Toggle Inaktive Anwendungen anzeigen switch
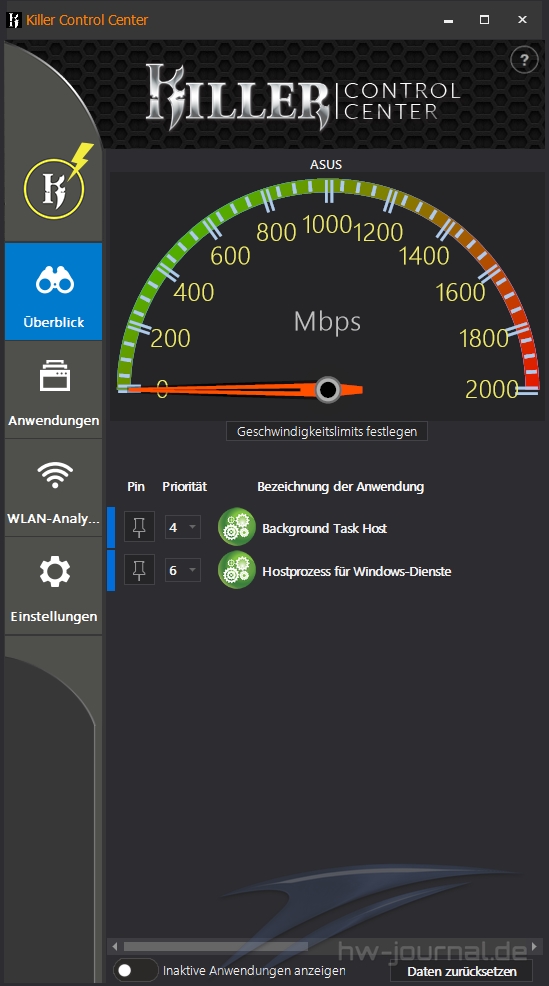The width and height of the screenshot is (549, 986). [135, 970]
